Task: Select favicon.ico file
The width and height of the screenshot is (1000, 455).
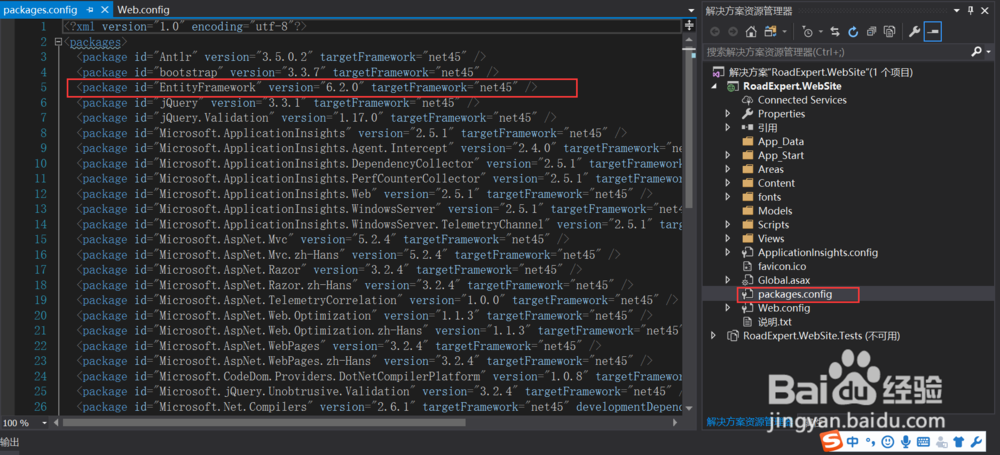Action: click(783, 266)
